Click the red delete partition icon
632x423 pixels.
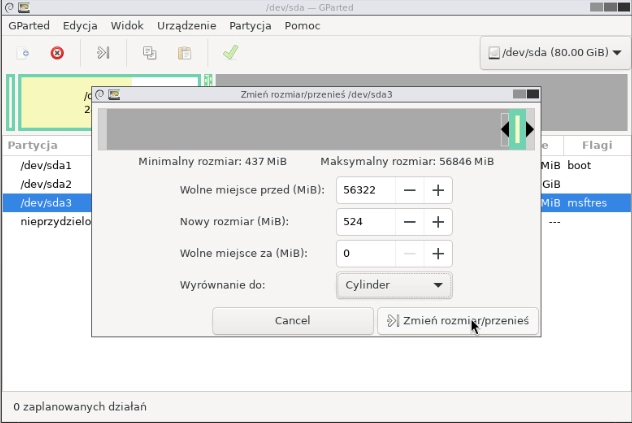[57, 53]
